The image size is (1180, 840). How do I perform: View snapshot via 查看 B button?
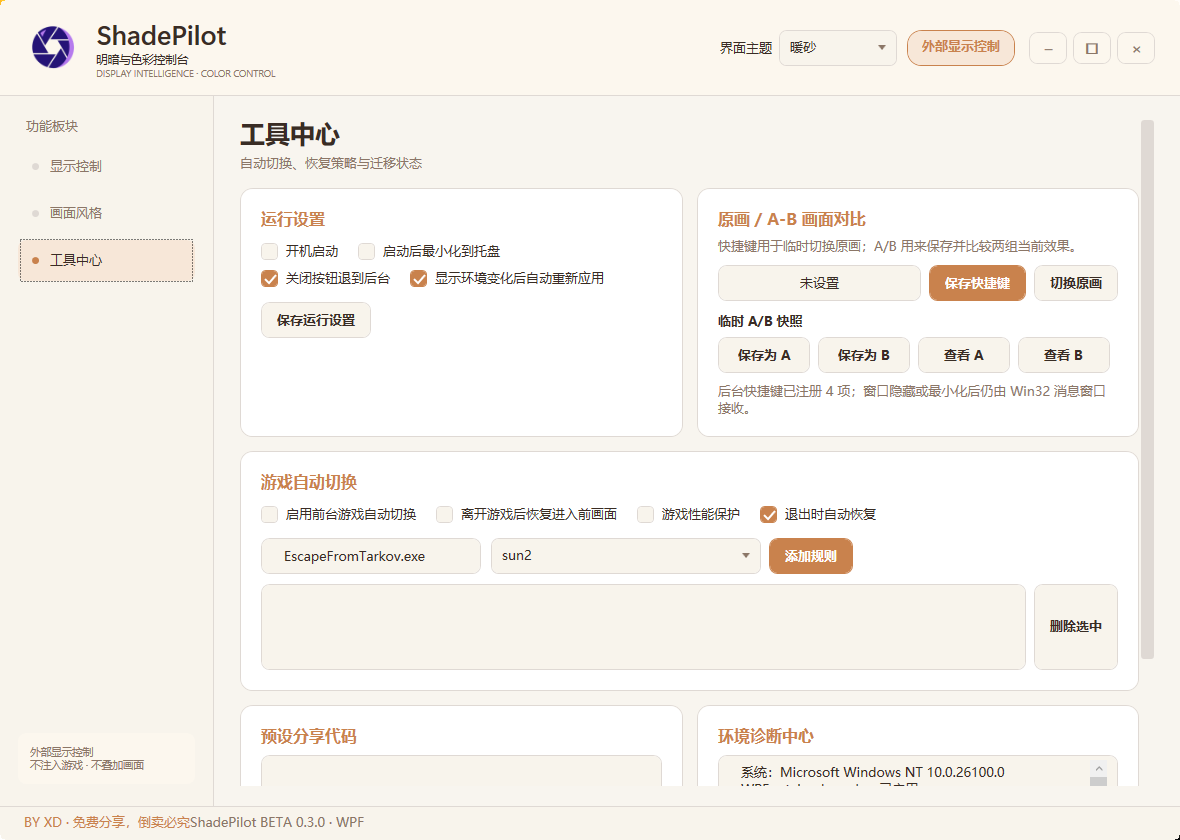point(1063,355)
